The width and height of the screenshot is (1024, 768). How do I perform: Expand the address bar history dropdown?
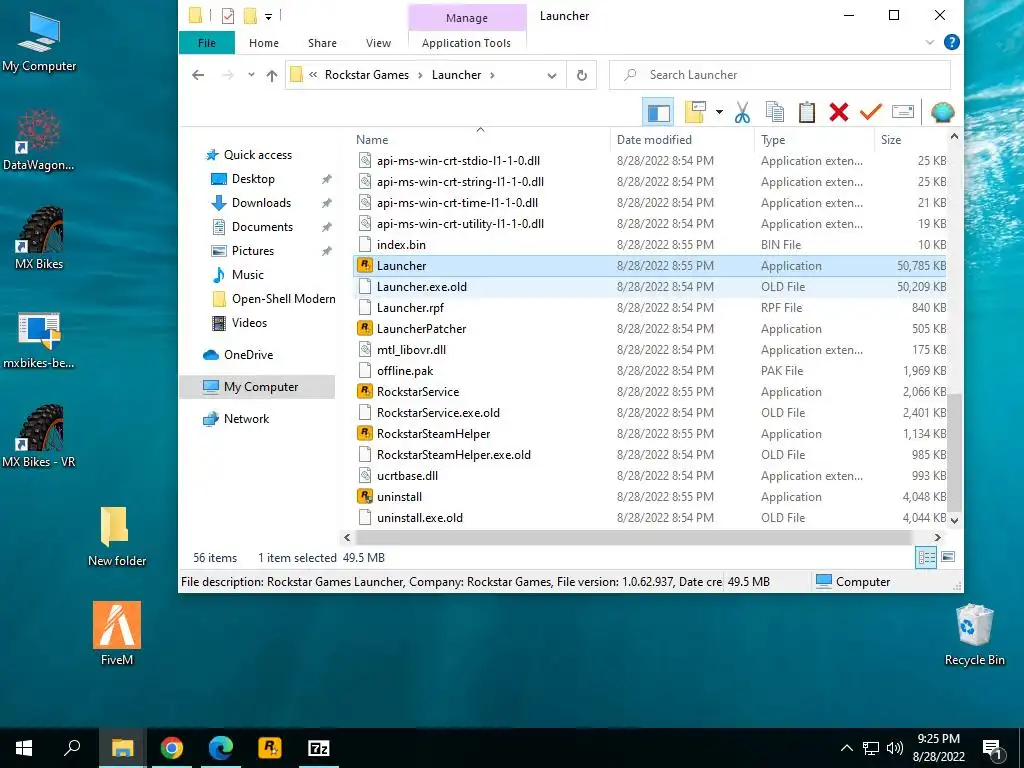point(552,75)
